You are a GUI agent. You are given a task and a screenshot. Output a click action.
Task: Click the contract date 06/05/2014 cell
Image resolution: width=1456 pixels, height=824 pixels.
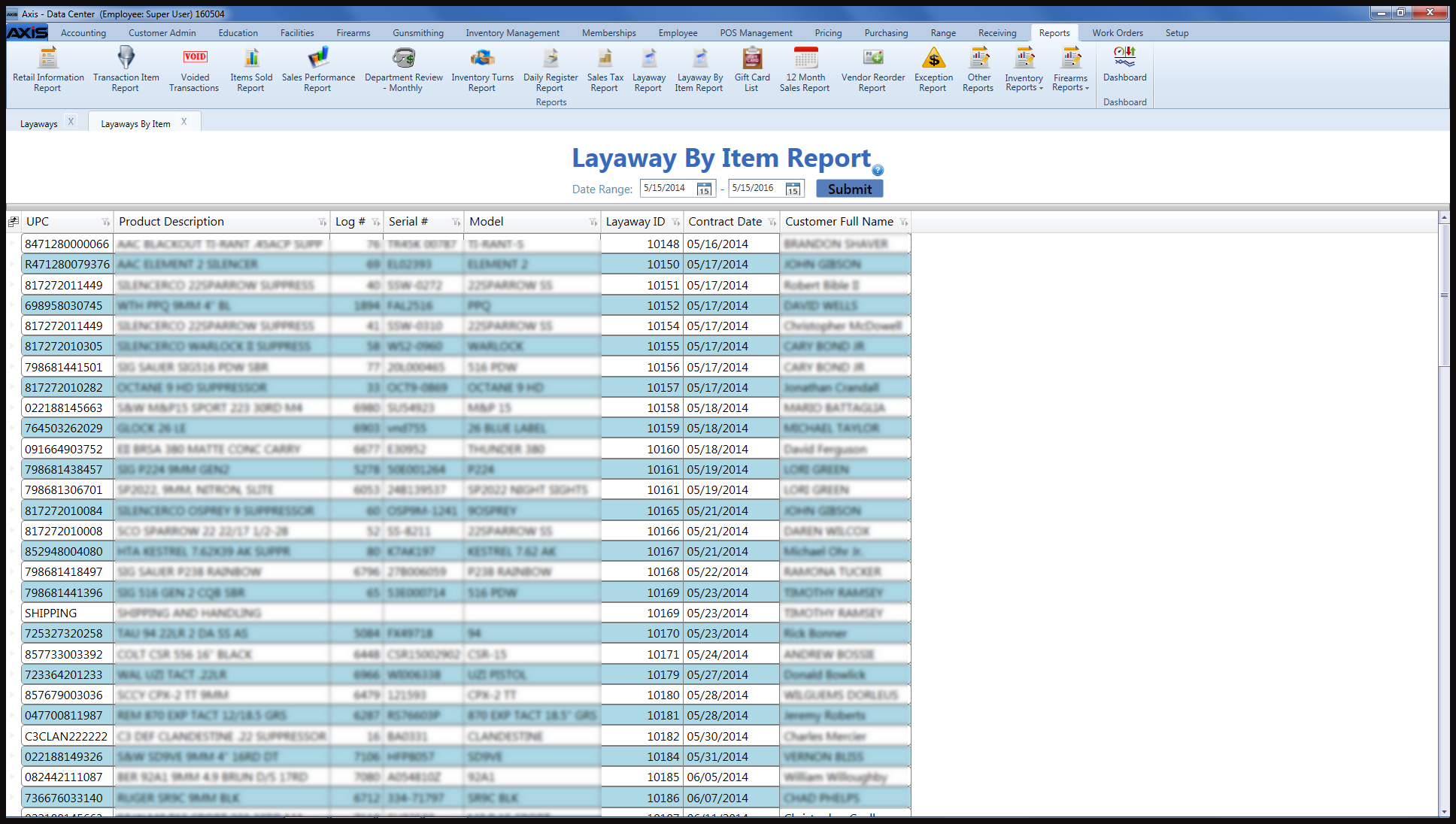pyautogui.click(x=730, y=777)
